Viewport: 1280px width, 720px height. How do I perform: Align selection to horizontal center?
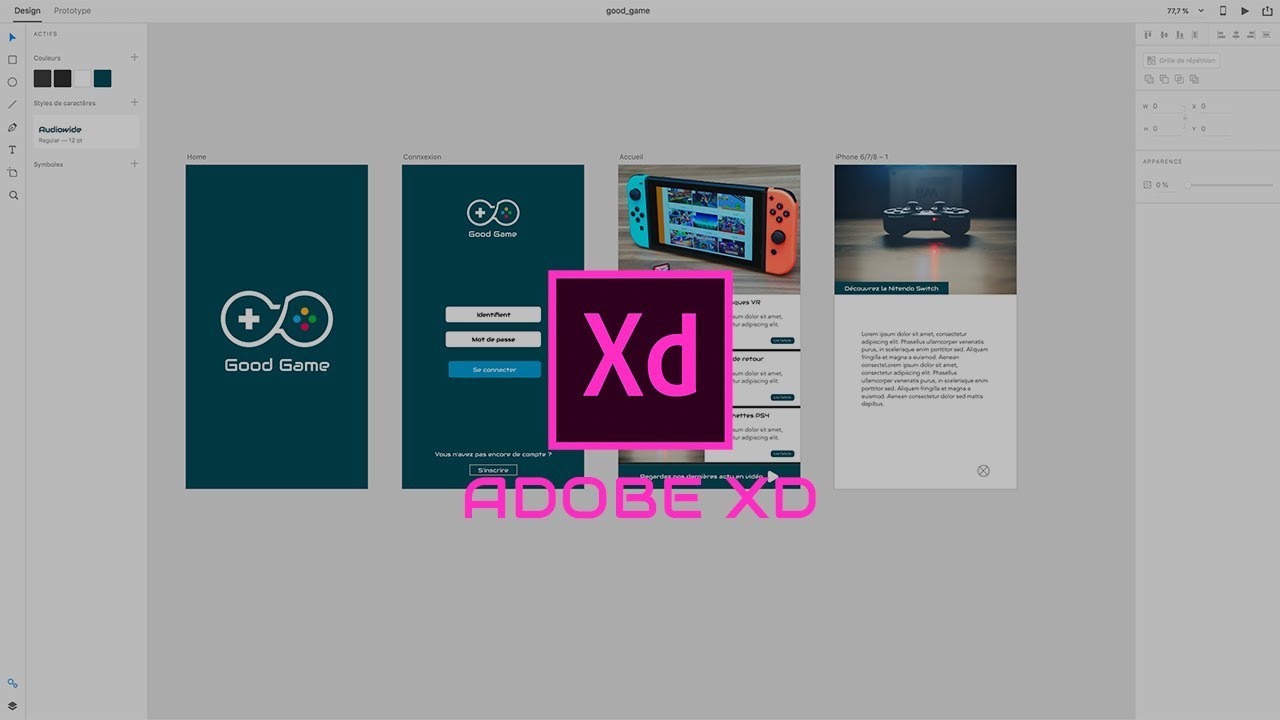pos(1237,35)
